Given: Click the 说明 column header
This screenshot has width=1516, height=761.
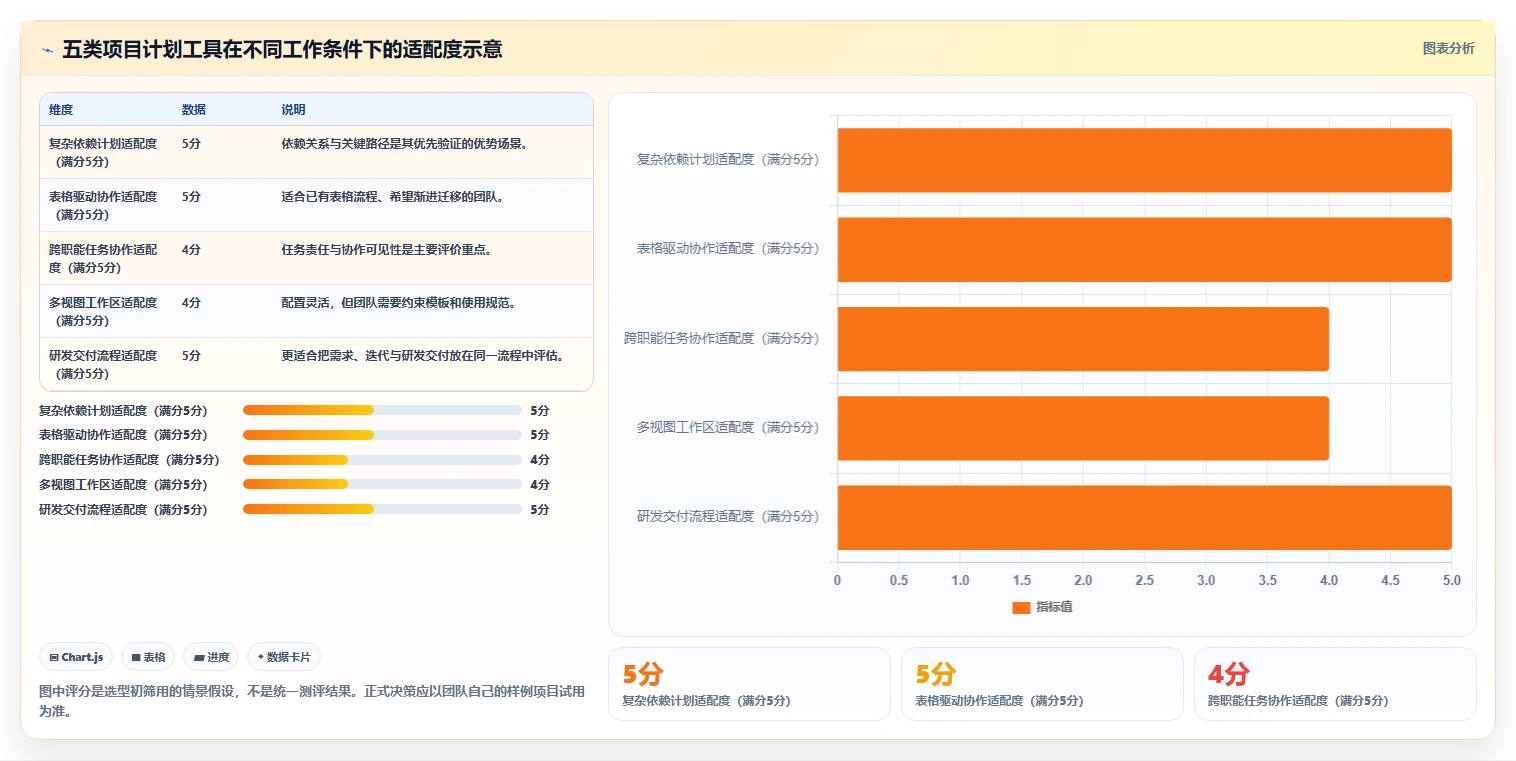Looking at the screenshot, I should point(293,109).
